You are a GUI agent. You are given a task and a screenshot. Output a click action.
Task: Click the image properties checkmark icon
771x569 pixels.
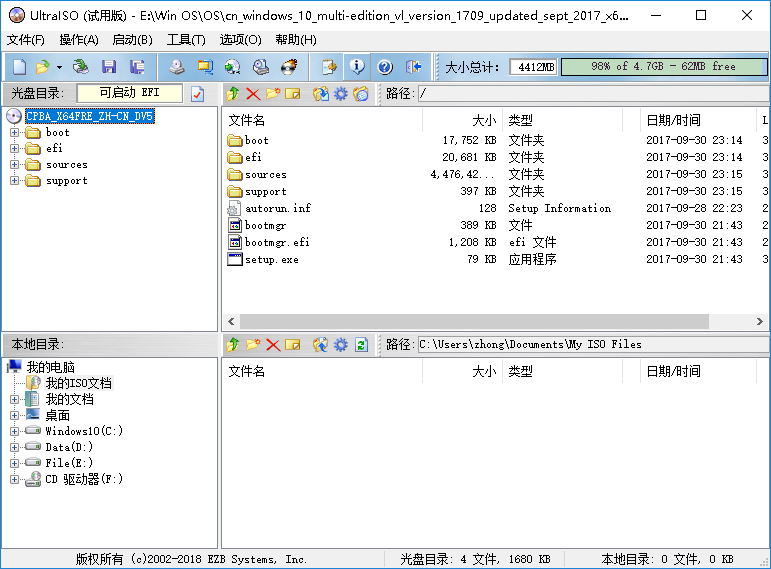[x=197, y=93]
